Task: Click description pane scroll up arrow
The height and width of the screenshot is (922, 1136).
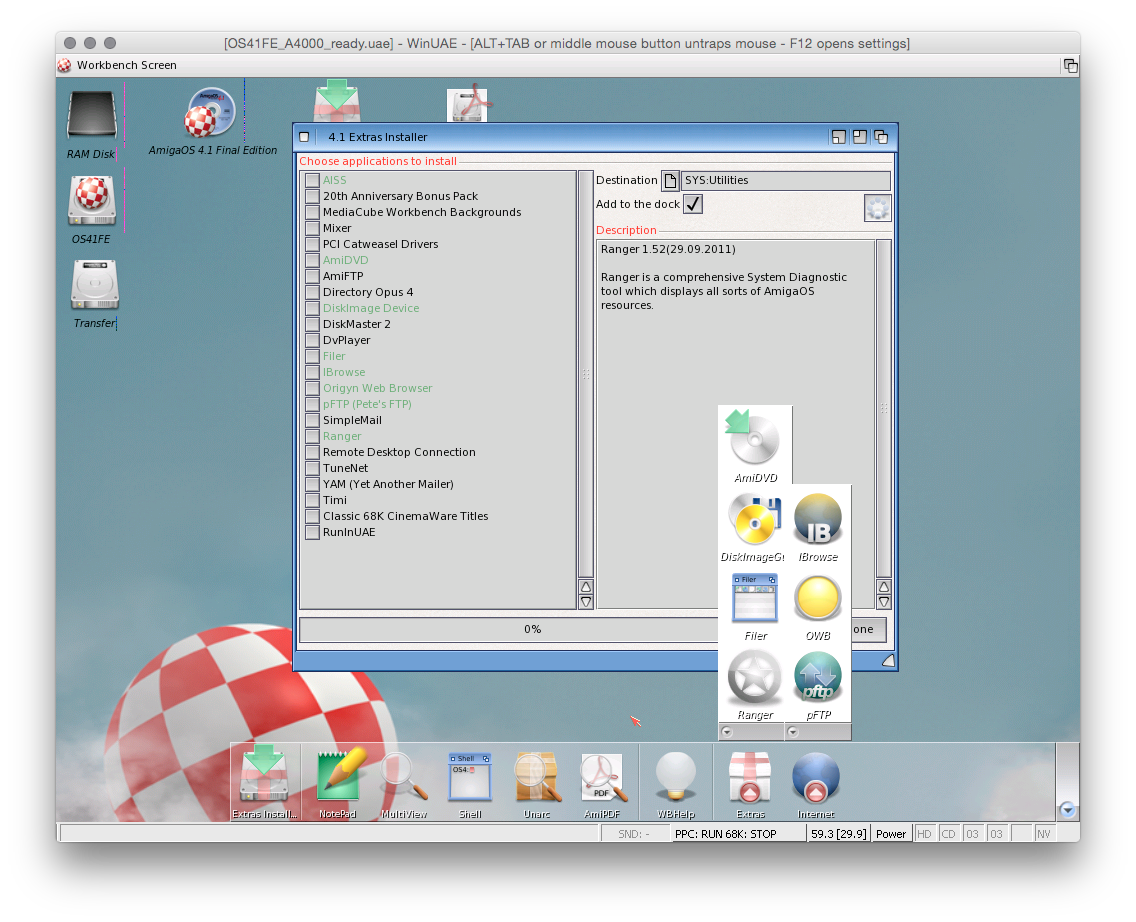Action: [x=884, y=587]
